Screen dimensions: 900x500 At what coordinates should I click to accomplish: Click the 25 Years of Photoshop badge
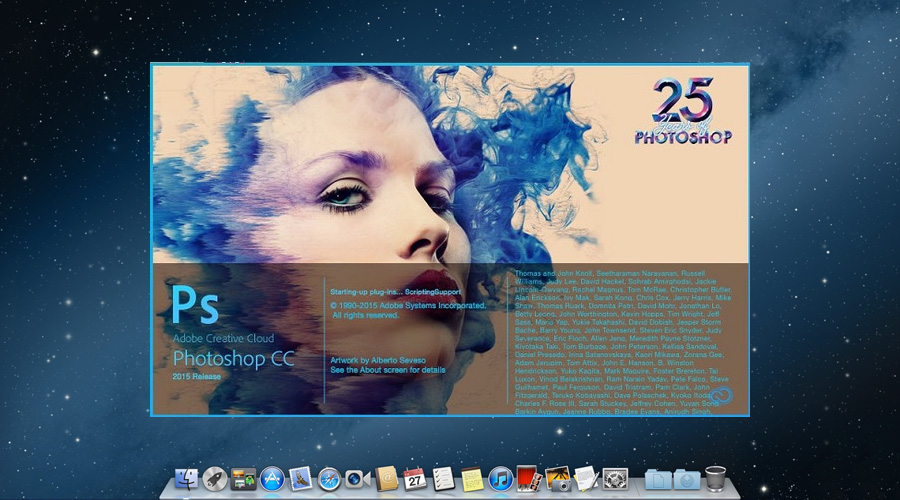coord(683,110)
